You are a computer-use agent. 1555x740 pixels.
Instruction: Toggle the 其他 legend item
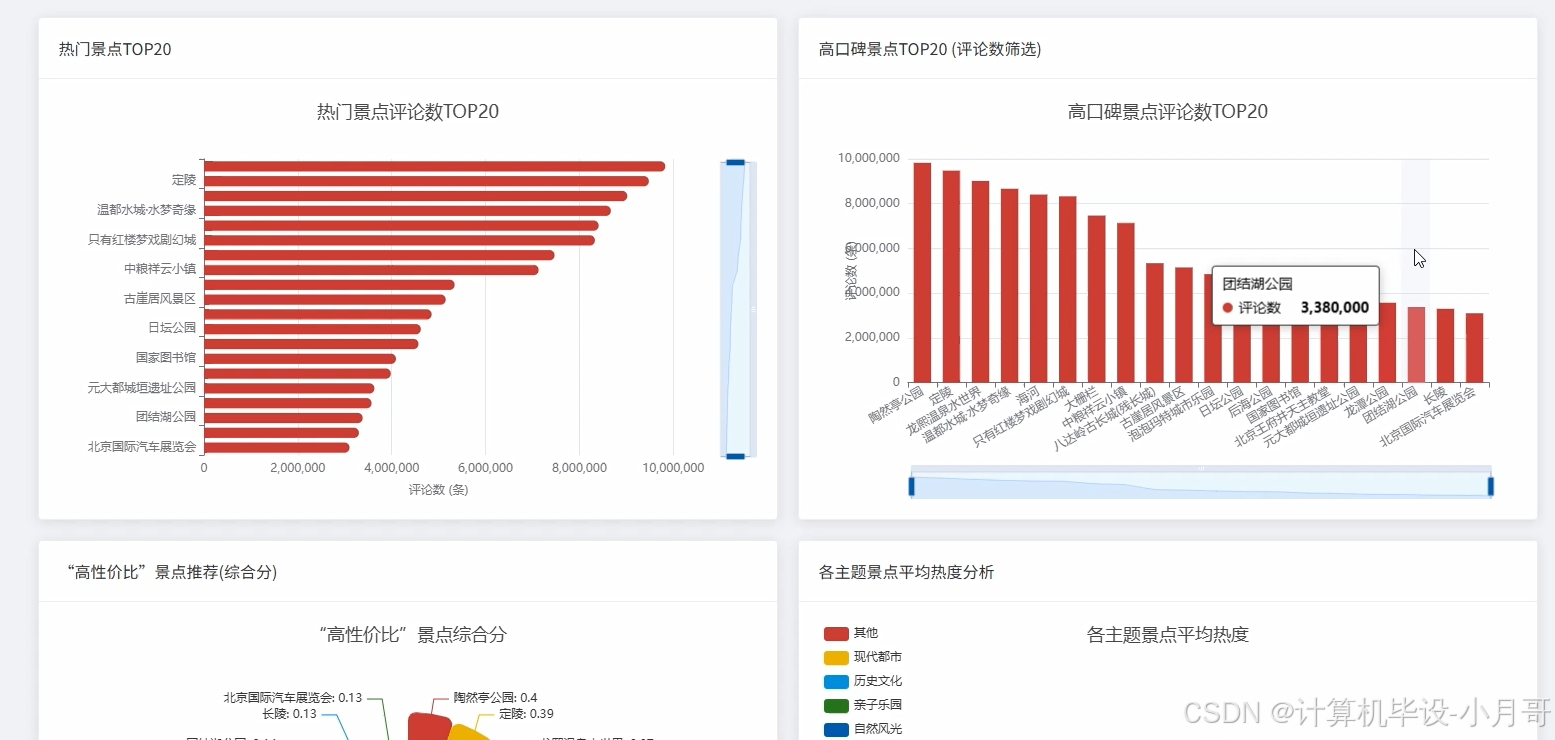850,633
